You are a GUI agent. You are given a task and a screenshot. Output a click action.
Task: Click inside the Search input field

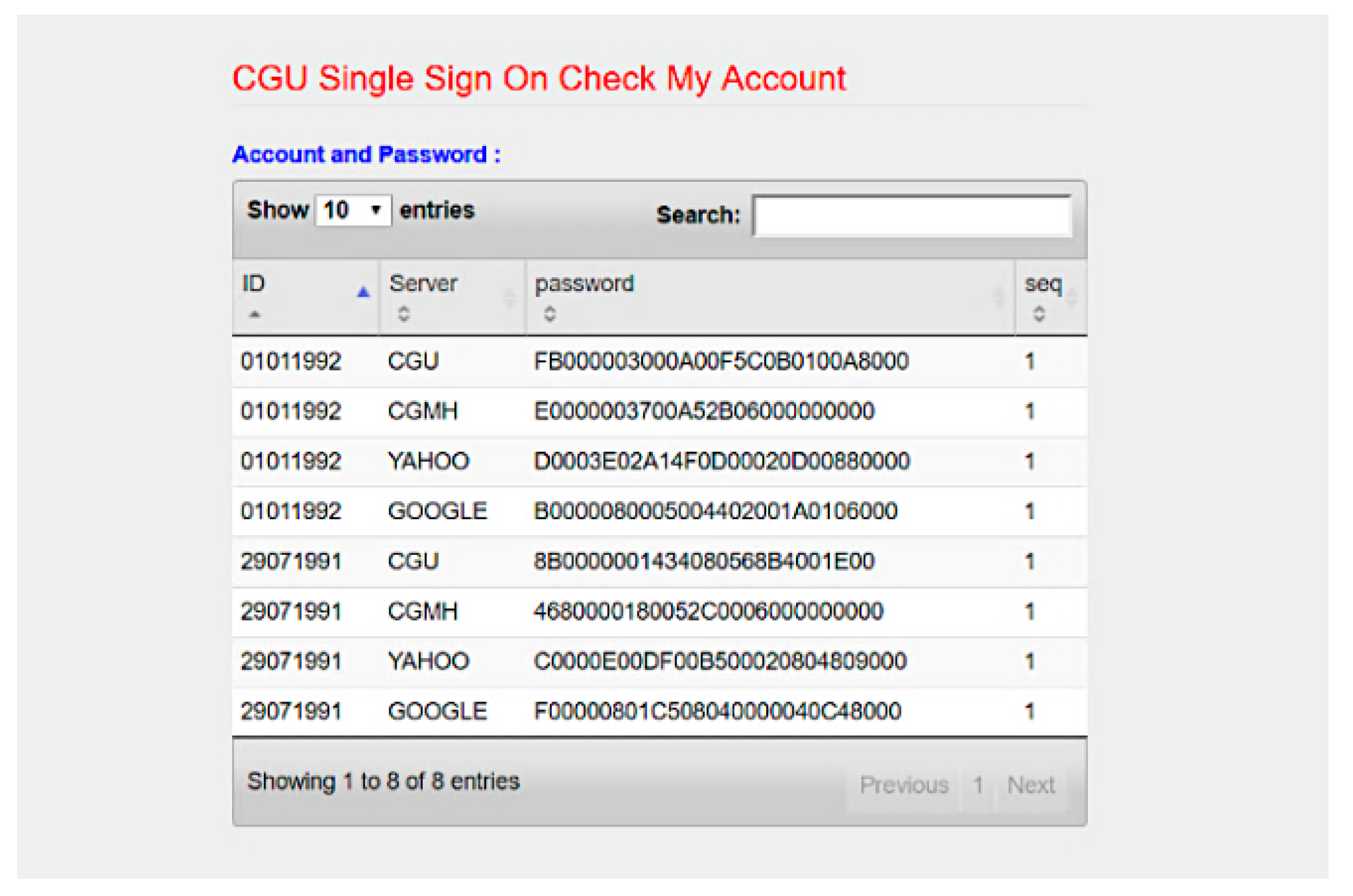coord(912,216)
